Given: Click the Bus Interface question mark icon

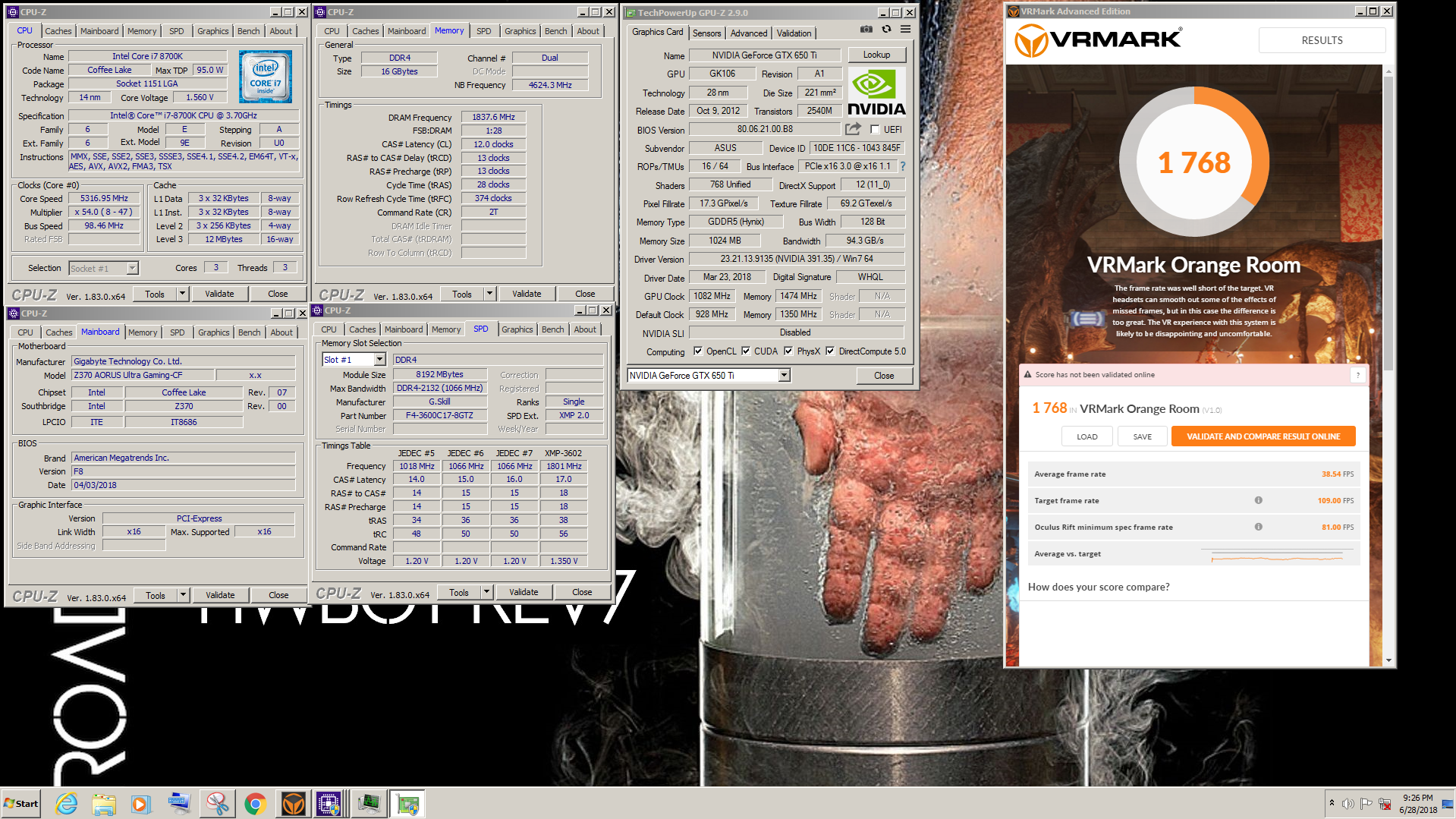Looking at the screenshot, I should coord(903,166).
